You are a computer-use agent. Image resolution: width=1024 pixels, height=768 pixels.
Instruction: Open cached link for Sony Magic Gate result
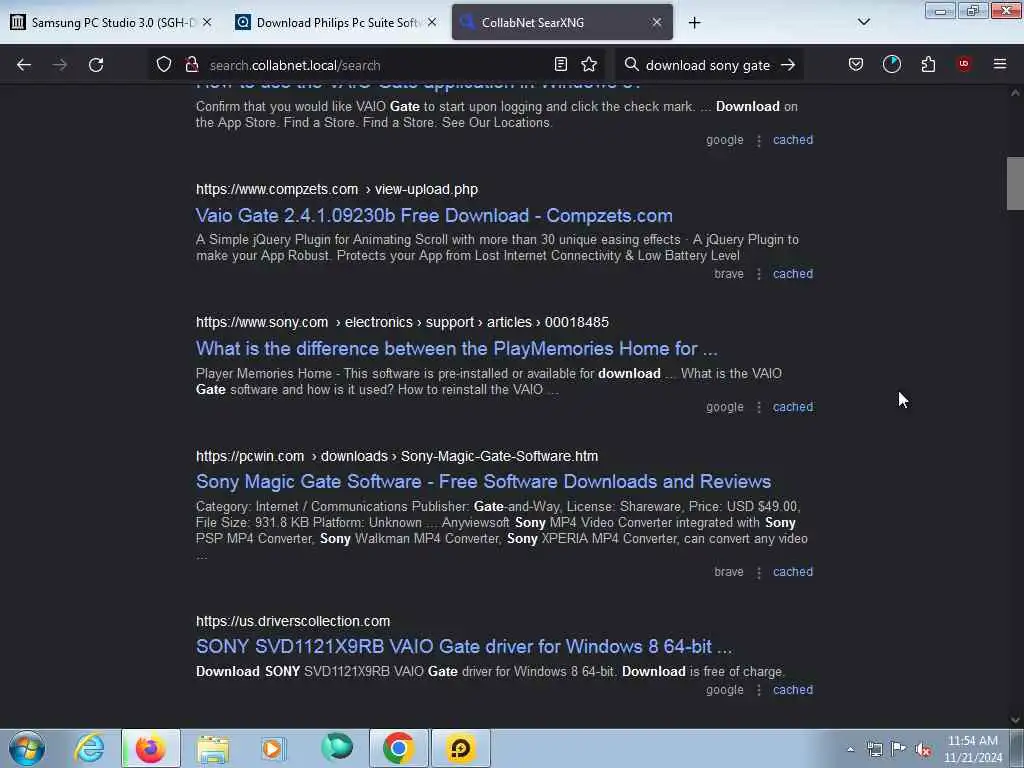(793, 571)
